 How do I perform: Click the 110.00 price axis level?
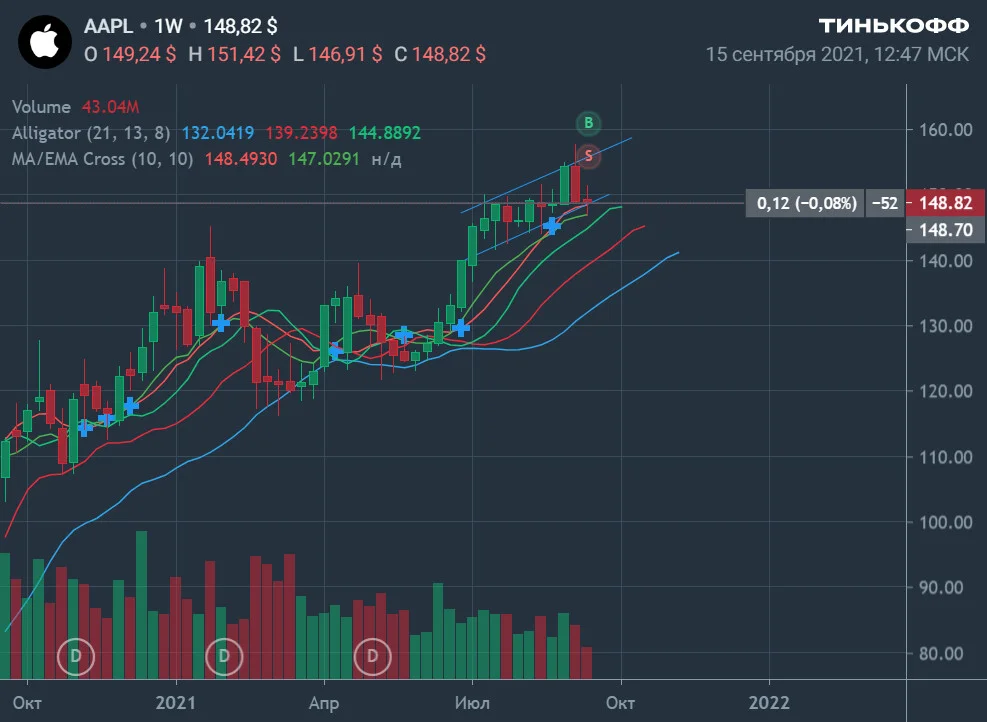946,457
